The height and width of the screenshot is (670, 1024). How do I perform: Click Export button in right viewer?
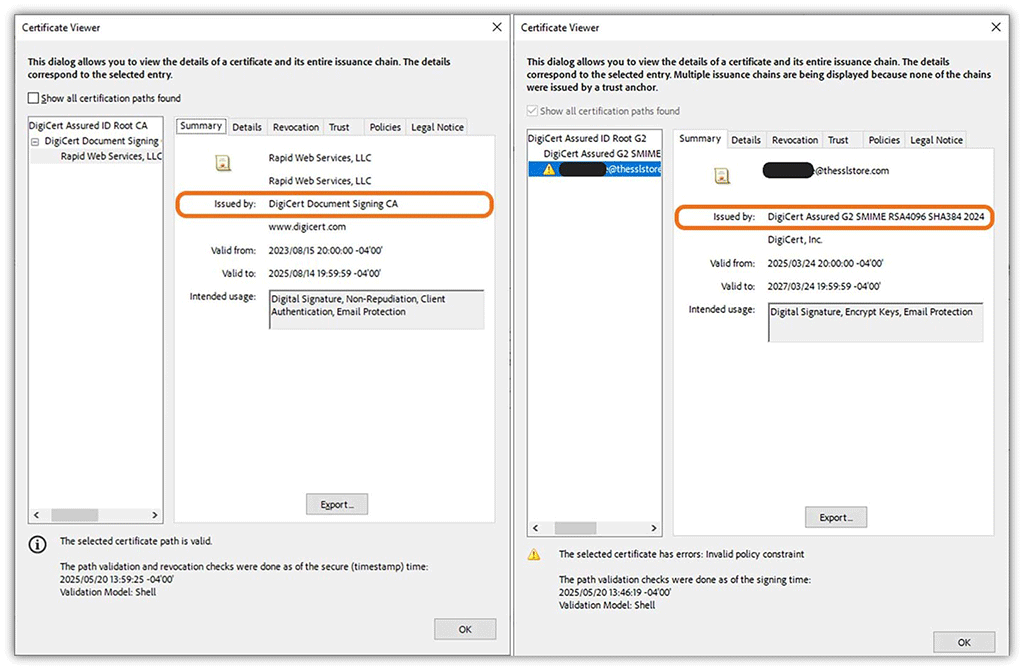click(836, 517)
